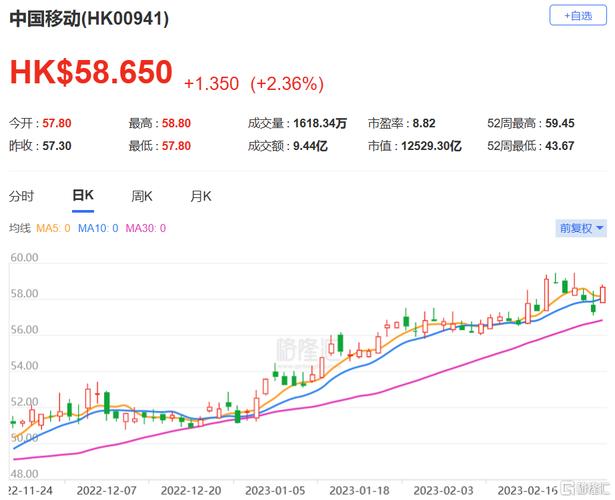Switch to the 分时 intraday tab
The image size is (615, 500).
tap(22, 196)
